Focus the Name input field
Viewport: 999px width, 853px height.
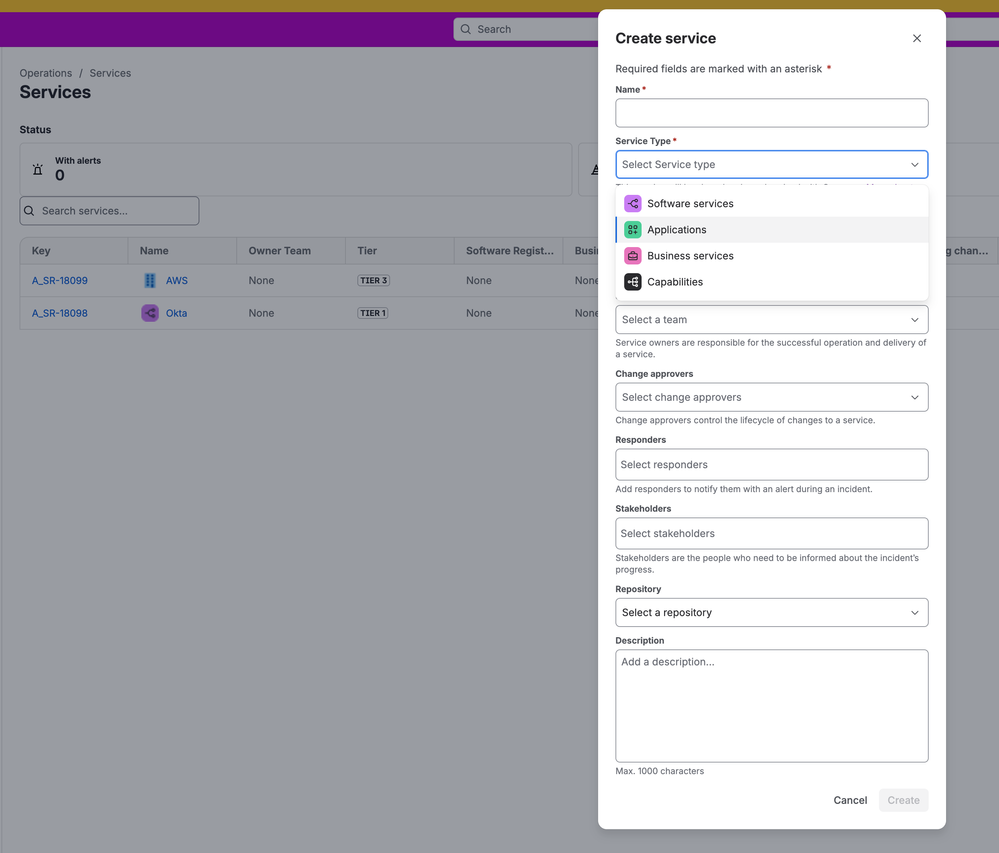pos(771,113)
